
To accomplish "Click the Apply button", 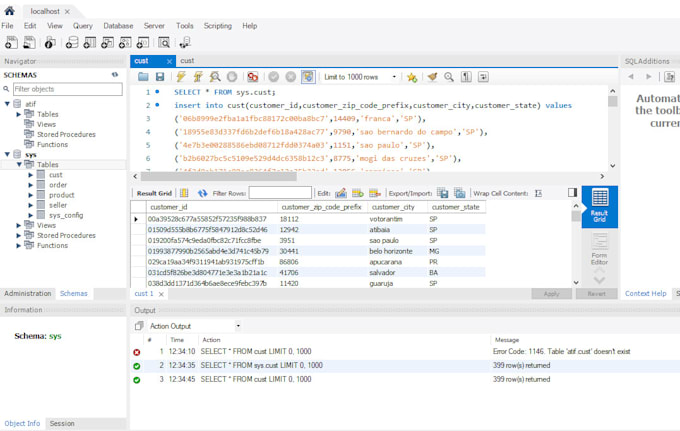I will pyautogui.click(x=551, y=294).
